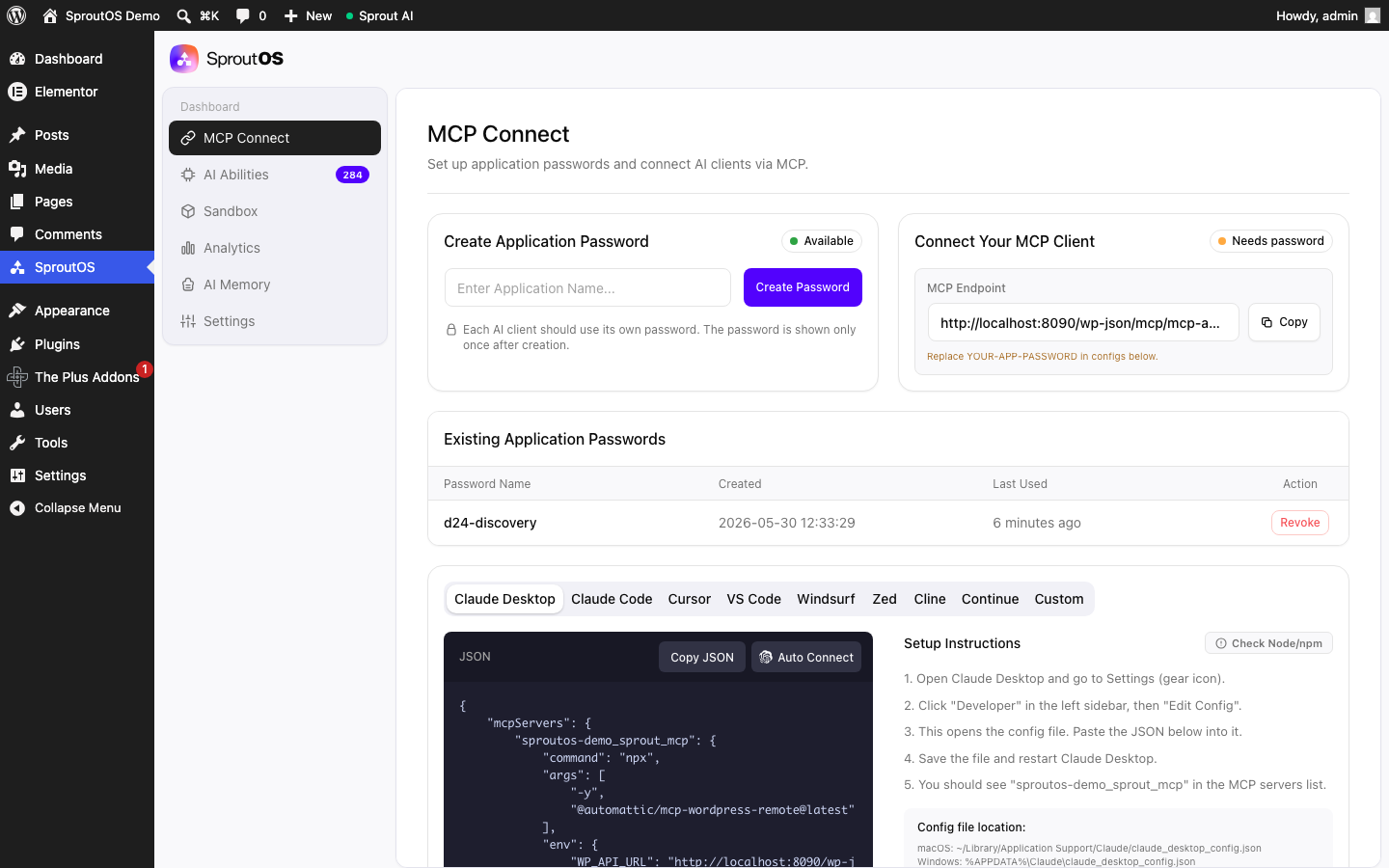Focus the Enter Application Name field

tap(587, 287)
